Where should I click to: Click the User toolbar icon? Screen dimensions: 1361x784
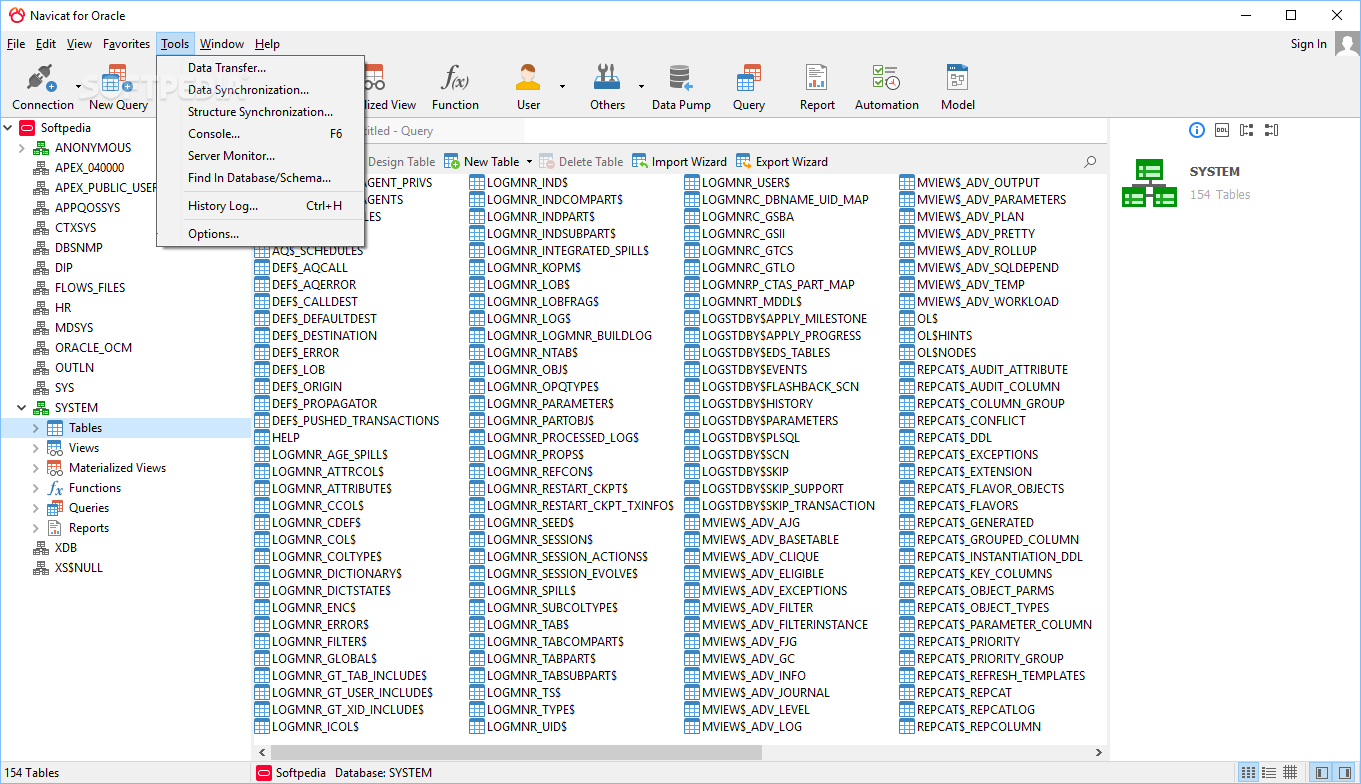coord(528,86)
